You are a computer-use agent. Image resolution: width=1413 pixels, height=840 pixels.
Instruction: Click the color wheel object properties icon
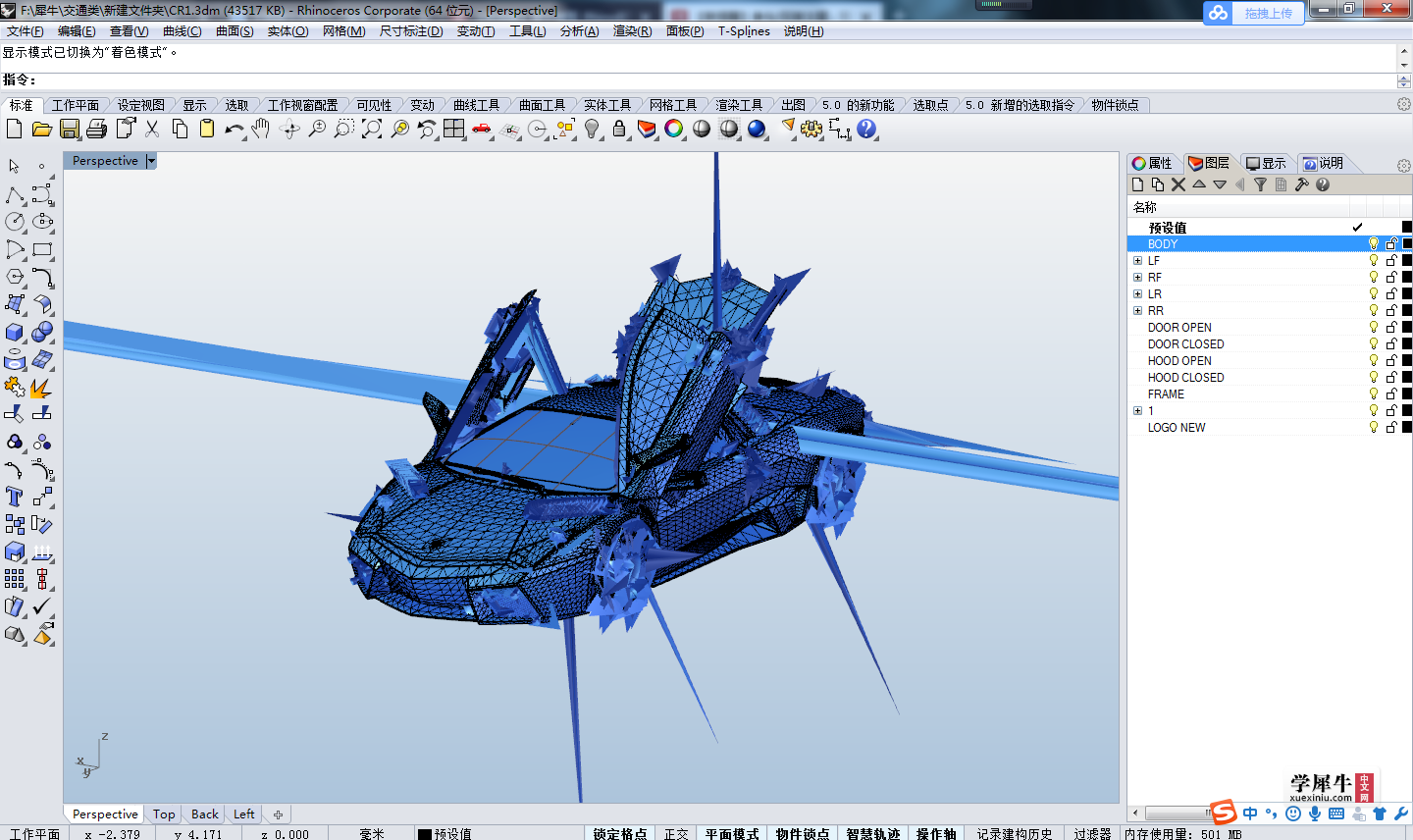674,129
